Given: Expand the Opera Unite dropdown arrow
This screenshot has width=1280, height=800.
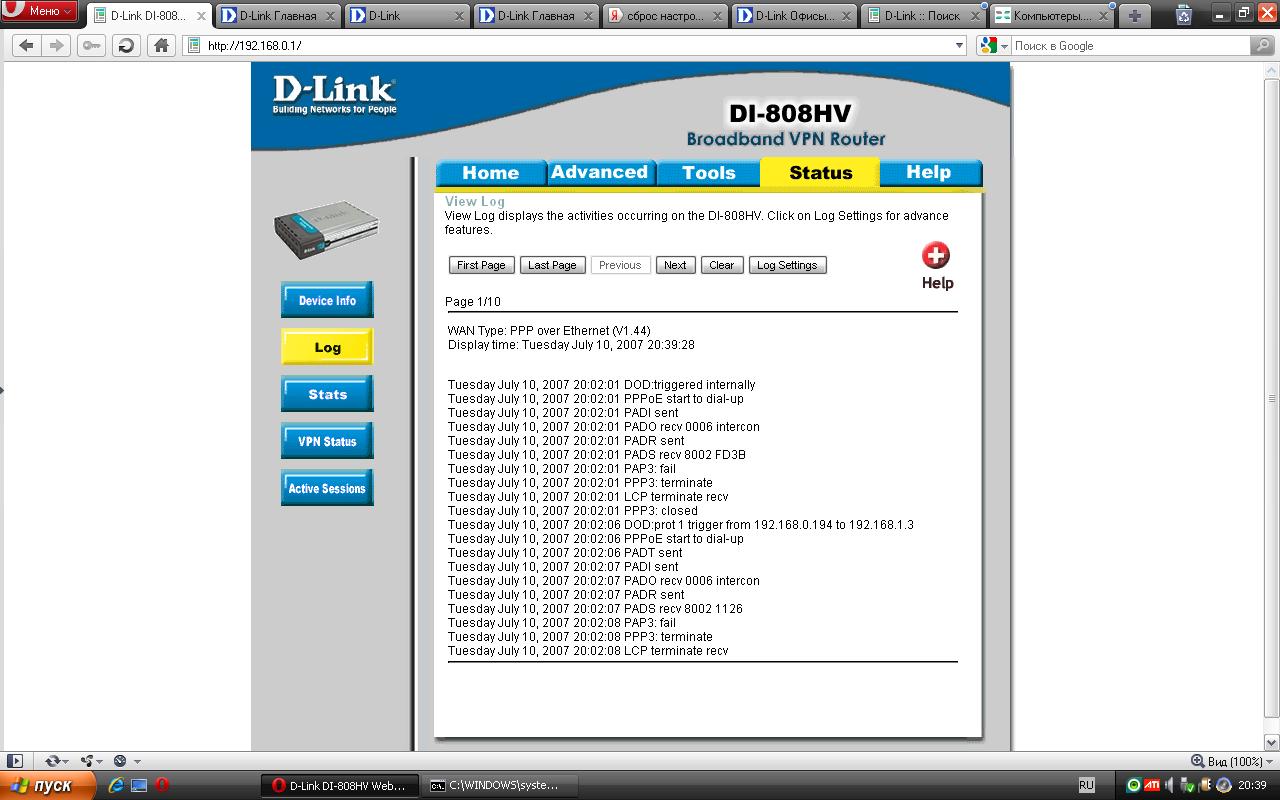Looking at the screenshot, I should [x=100, y=762].
